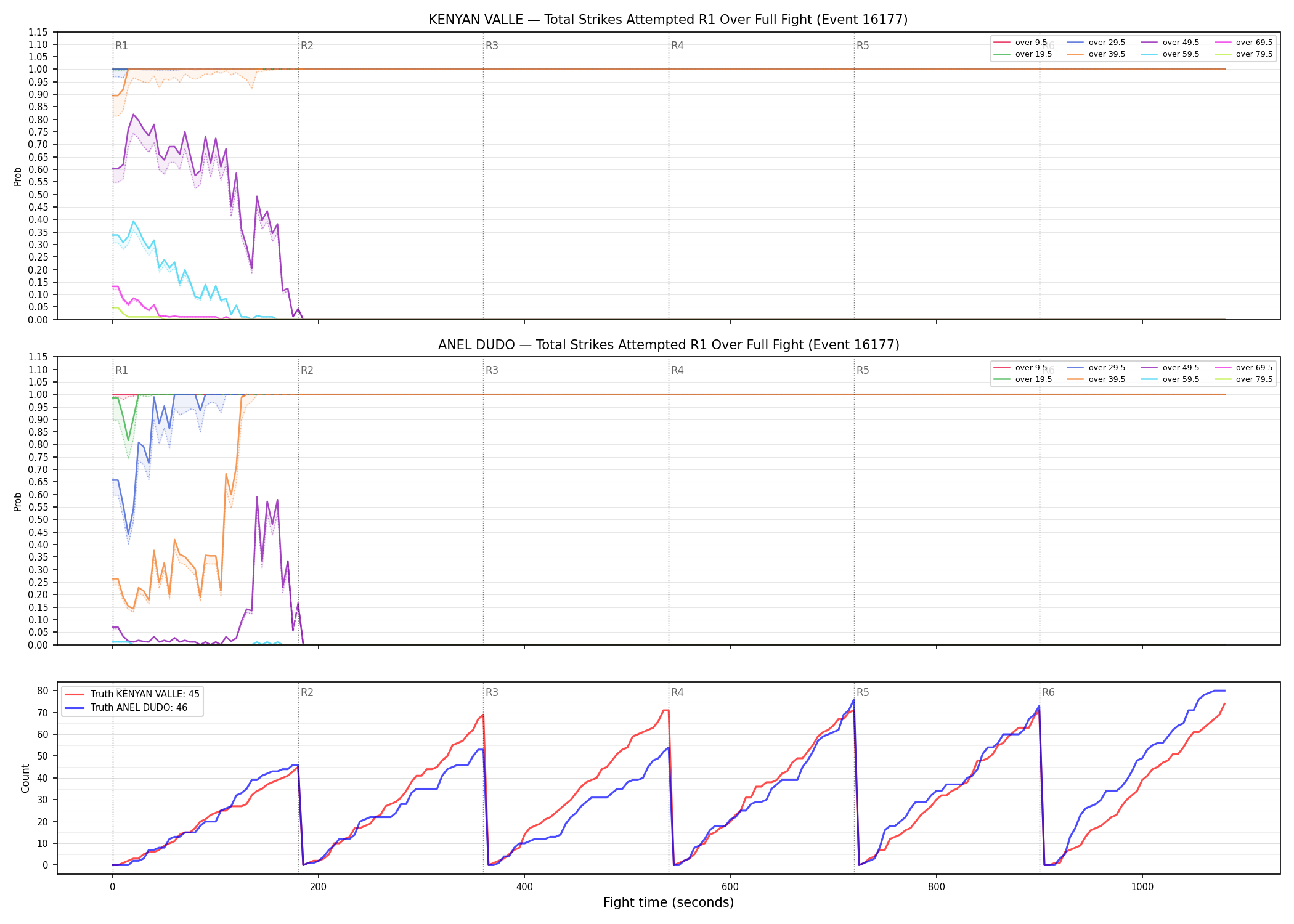Viewport: 1294px width, 924px height.
Task: Choose the R3 marker in the Count chart
Action: coord(492,692)
